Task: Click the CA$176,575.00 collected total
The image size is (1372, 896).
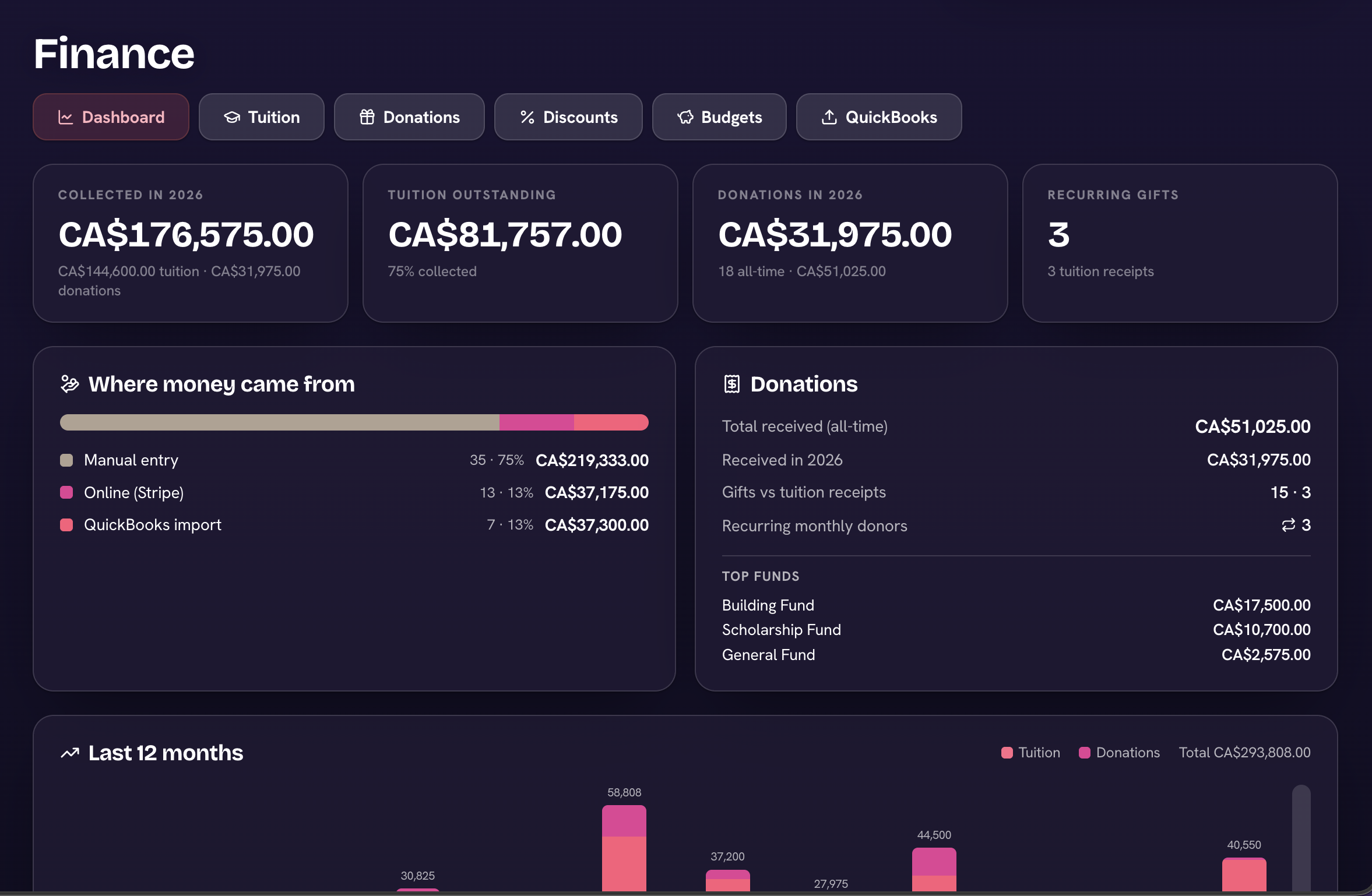Action: [x=186, y=234]
